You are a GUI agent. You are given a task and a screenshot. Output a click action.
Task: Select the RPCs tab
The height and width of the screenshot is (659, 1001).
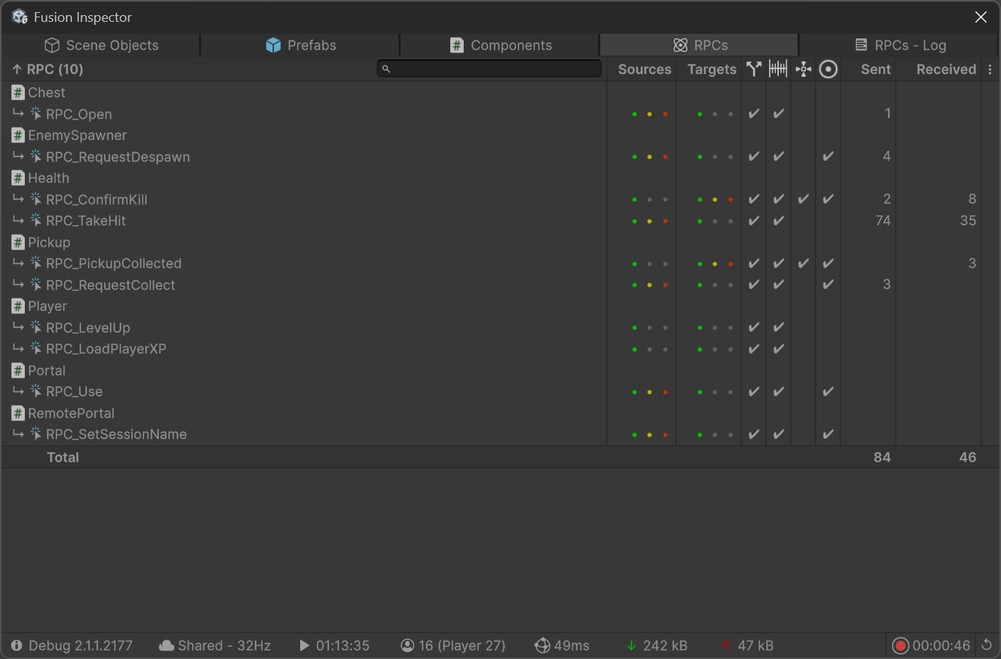[x=700, y=45]
